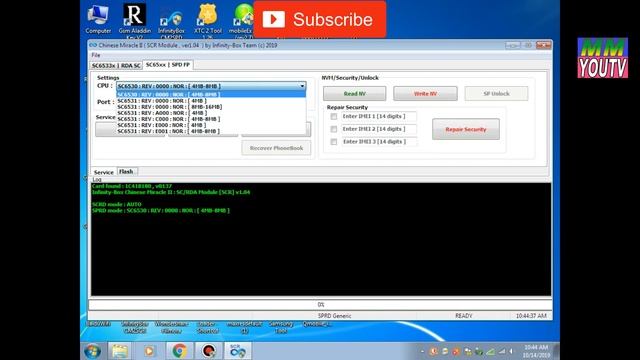The width and height of the screenshot is (640, 360).
Task: Click the volume speaker tray icon
Action: 512,351
